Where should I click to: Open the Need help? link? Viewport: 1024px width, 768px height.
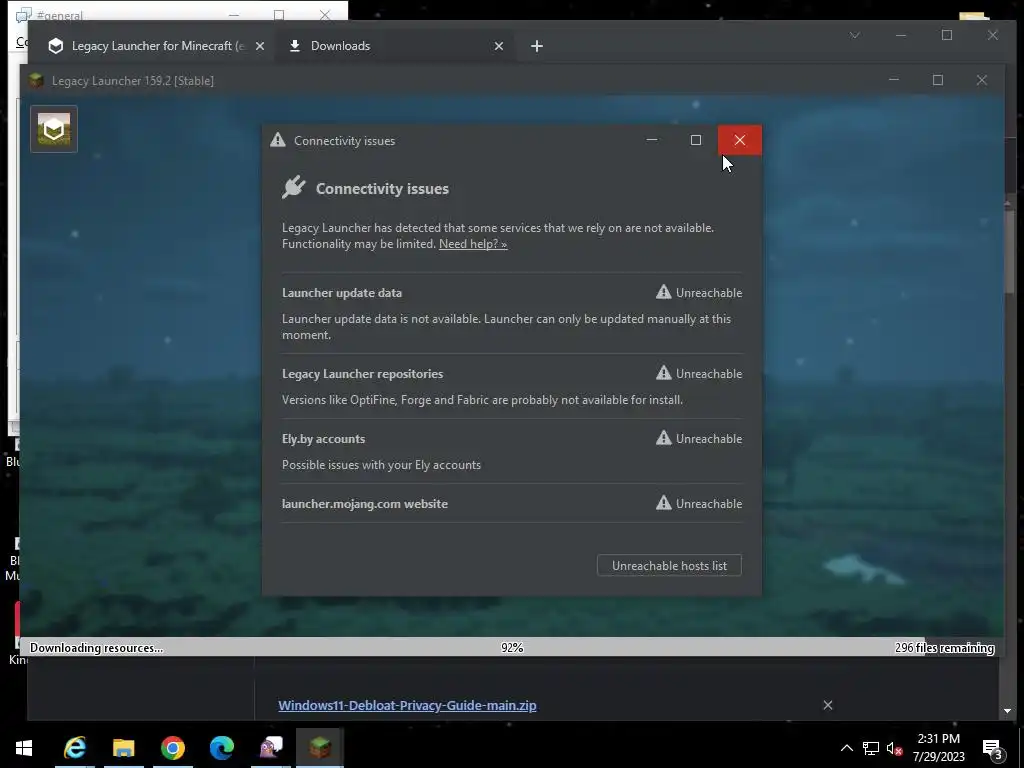(473, 244)
